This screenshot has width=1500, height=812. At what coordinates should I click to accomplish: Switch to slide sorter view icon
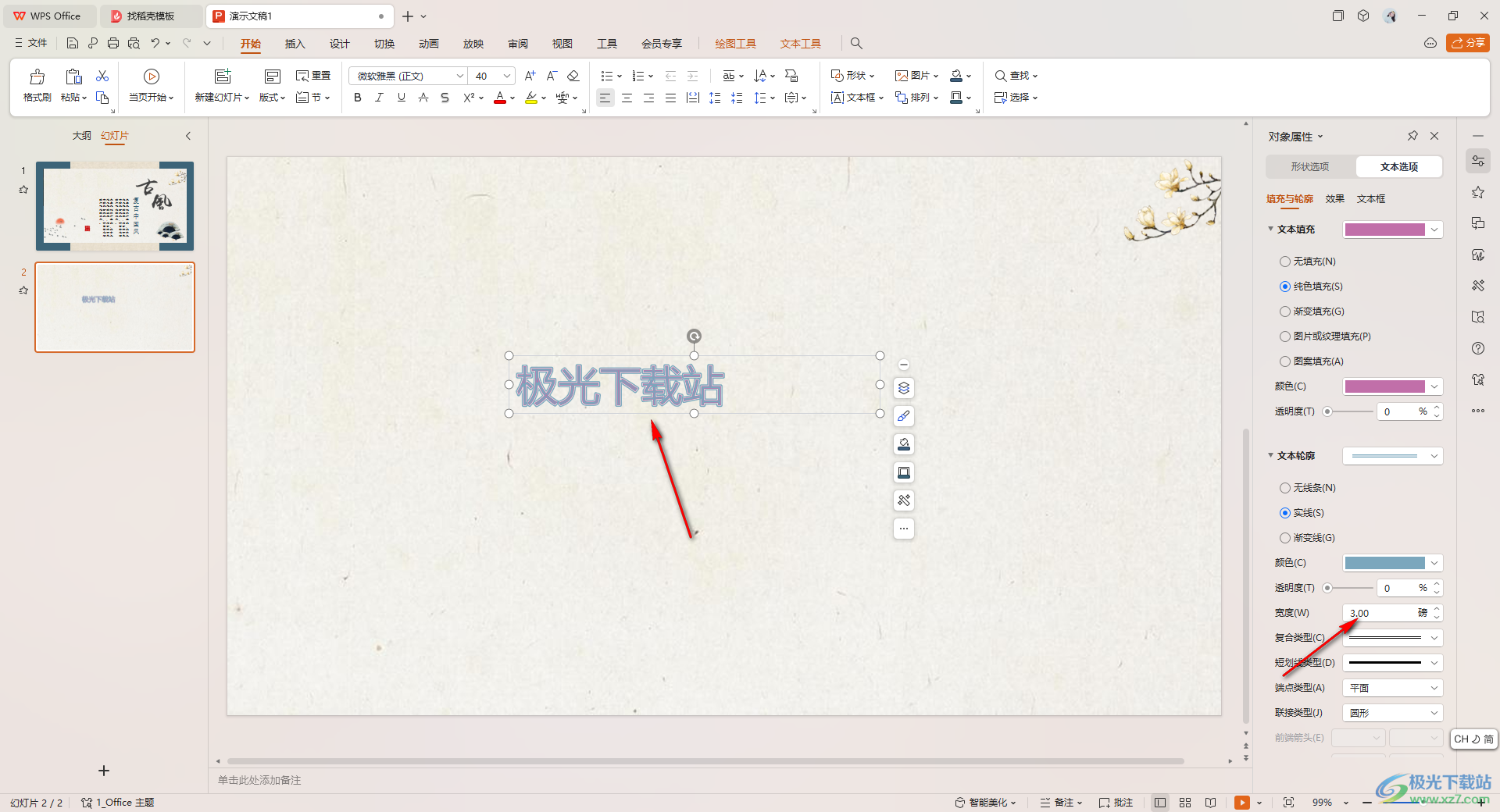point(1185,803)
